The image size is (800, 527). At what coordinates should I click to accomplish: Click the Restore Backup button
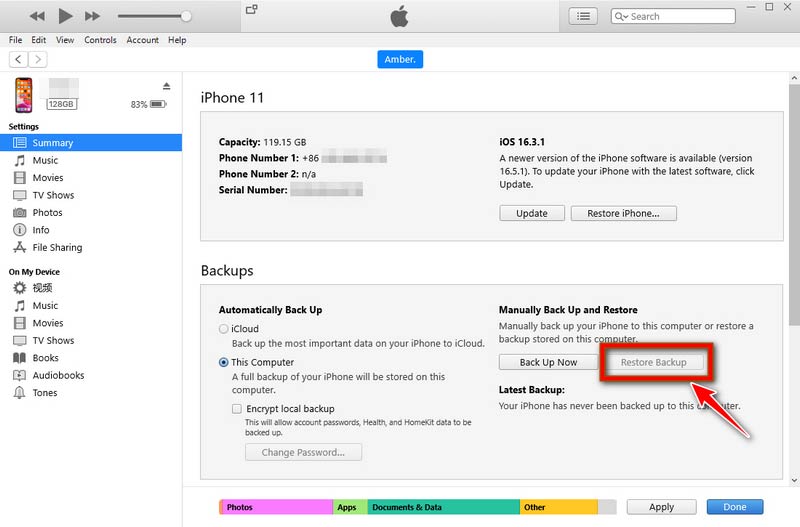coord(653,362)
